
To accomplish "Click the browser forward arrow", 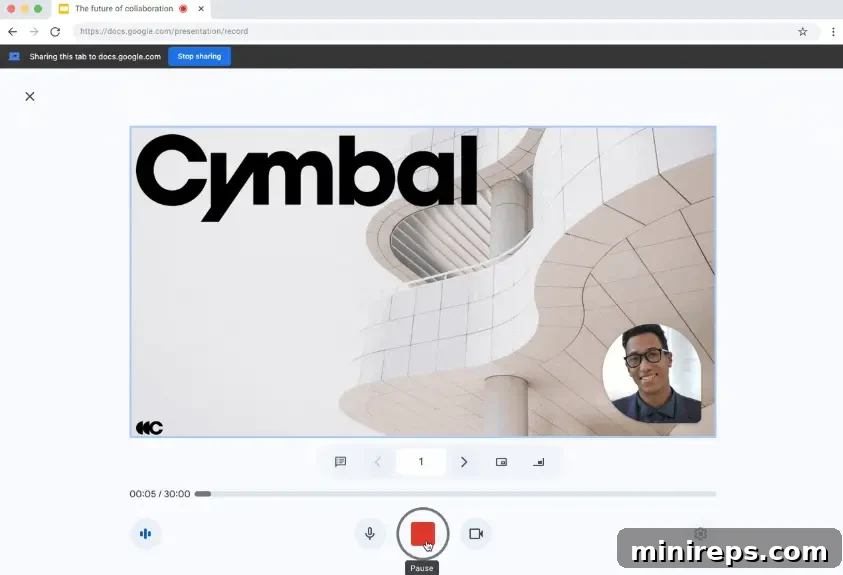I will point(34,31).
